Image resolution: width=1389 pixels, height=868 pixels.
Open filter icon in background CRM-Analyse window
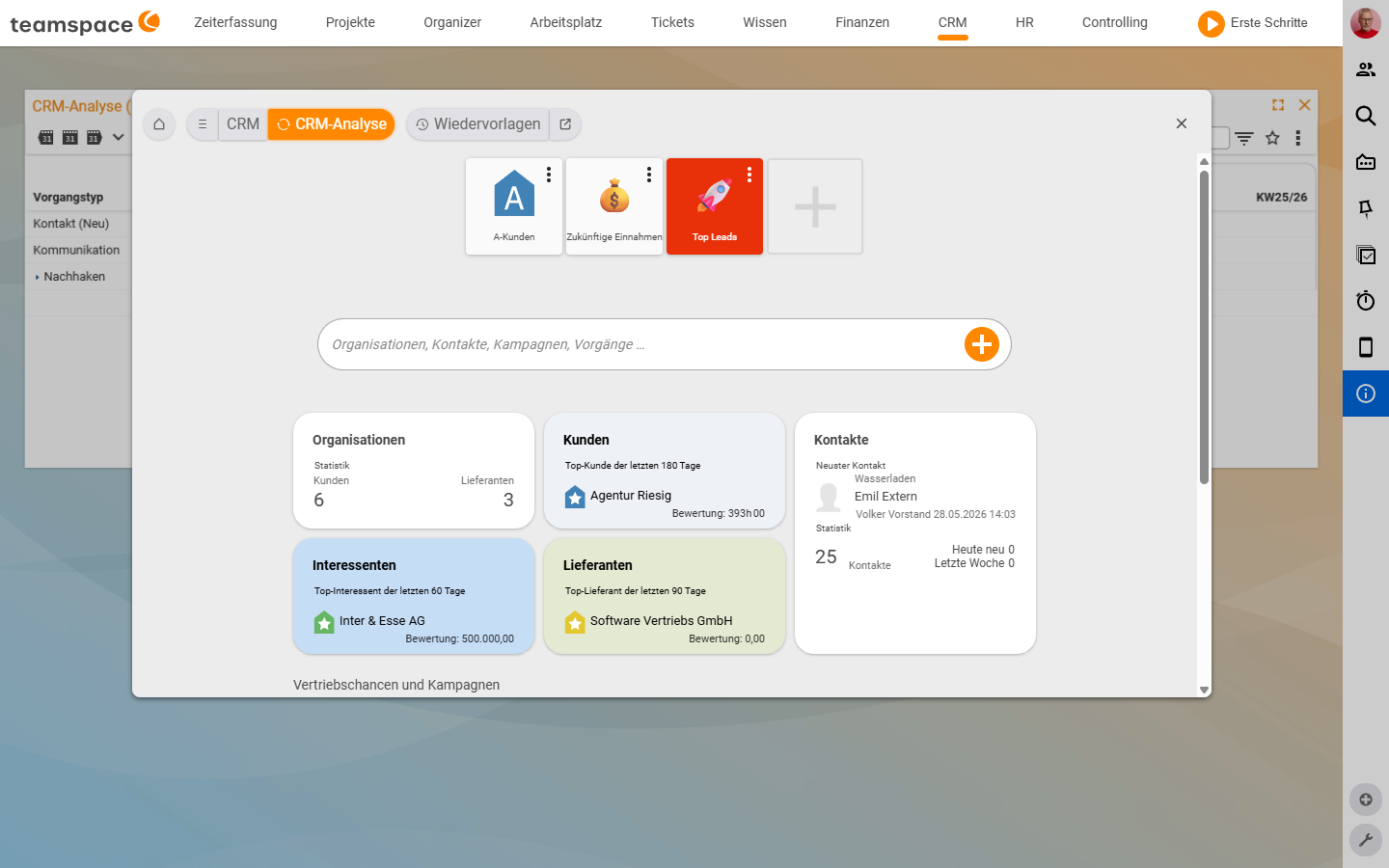1244,138
